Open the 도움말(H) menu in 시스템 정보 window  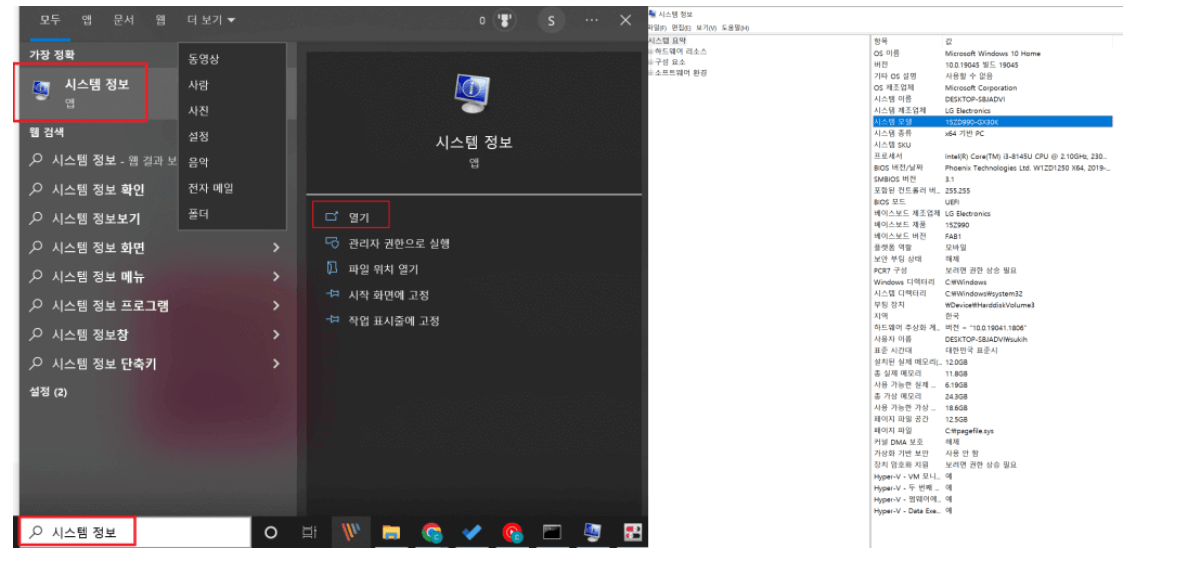click(x=735, y=28)
